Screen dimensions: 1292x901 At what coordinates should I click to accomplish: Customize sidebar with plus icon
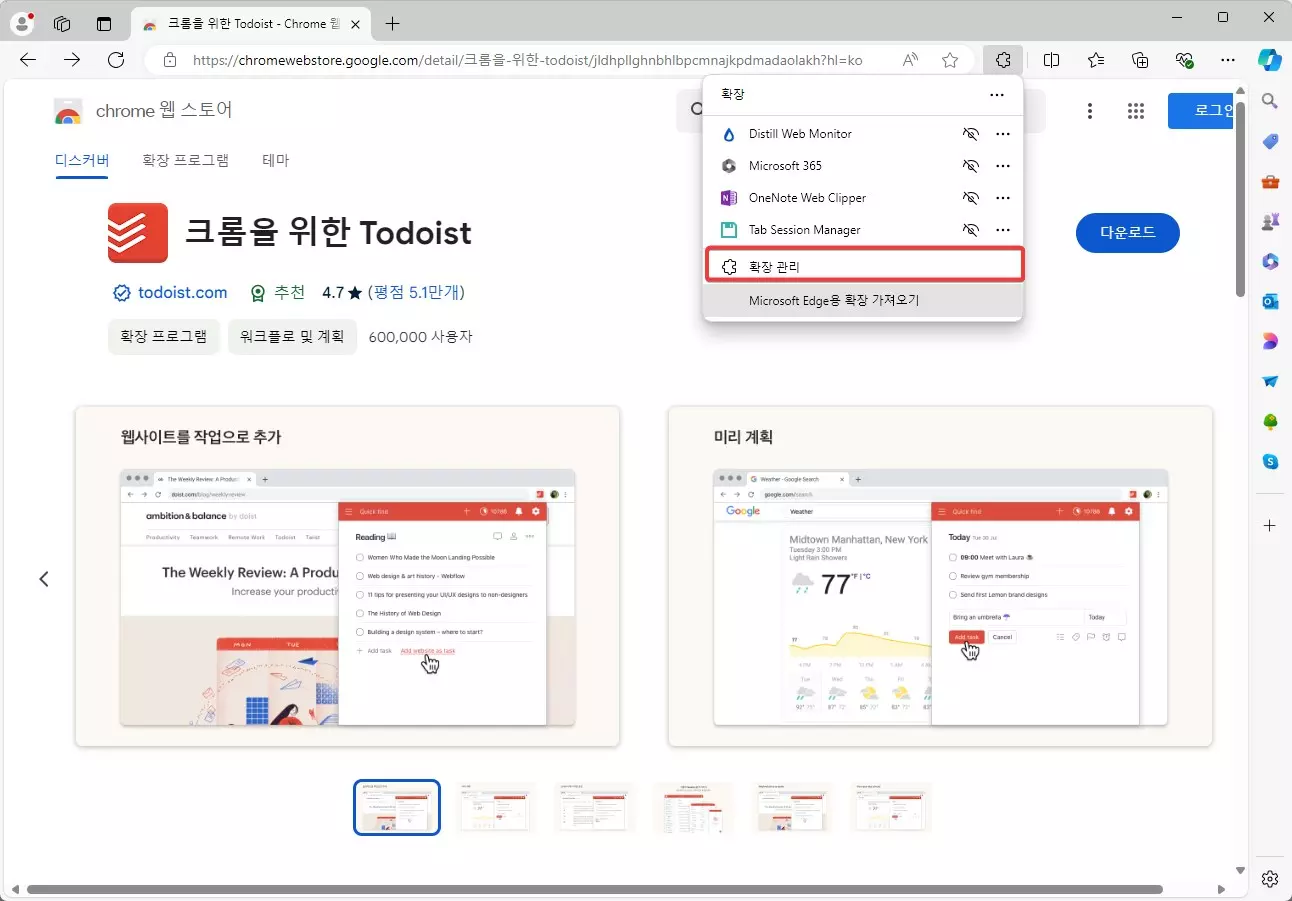coord(1270,525)
